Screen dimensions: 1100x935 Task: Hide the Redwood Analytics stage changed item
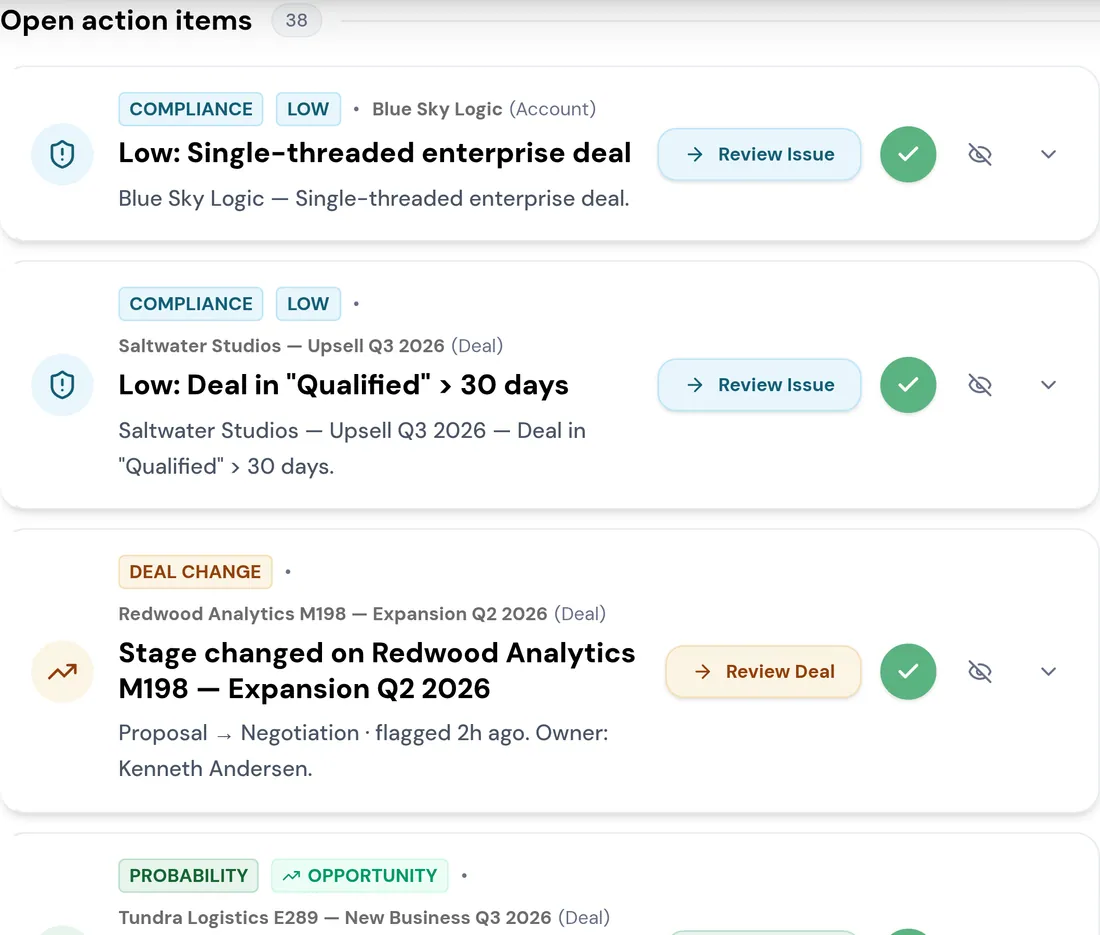click(x=979, y=672)
